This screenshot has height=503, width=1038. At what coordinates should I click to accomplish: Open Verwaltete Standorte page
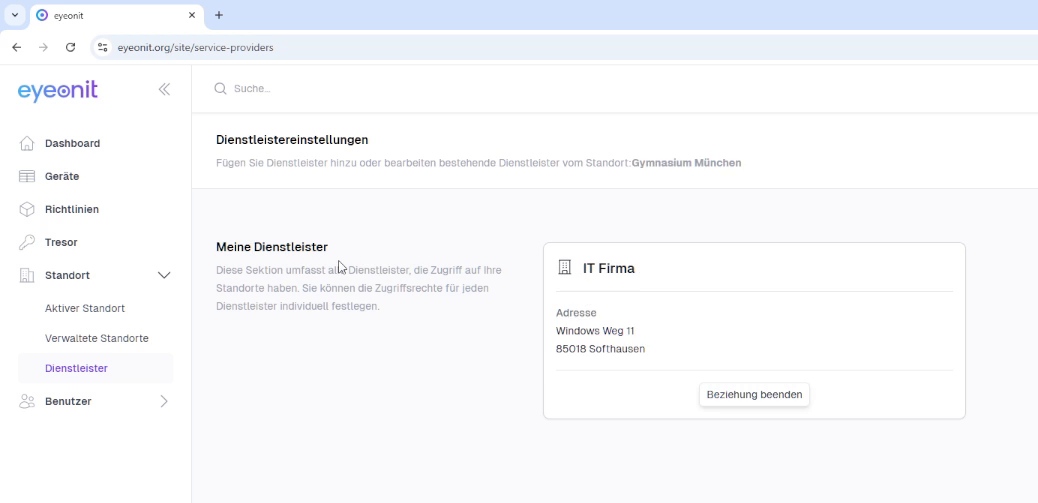(96, 338)
